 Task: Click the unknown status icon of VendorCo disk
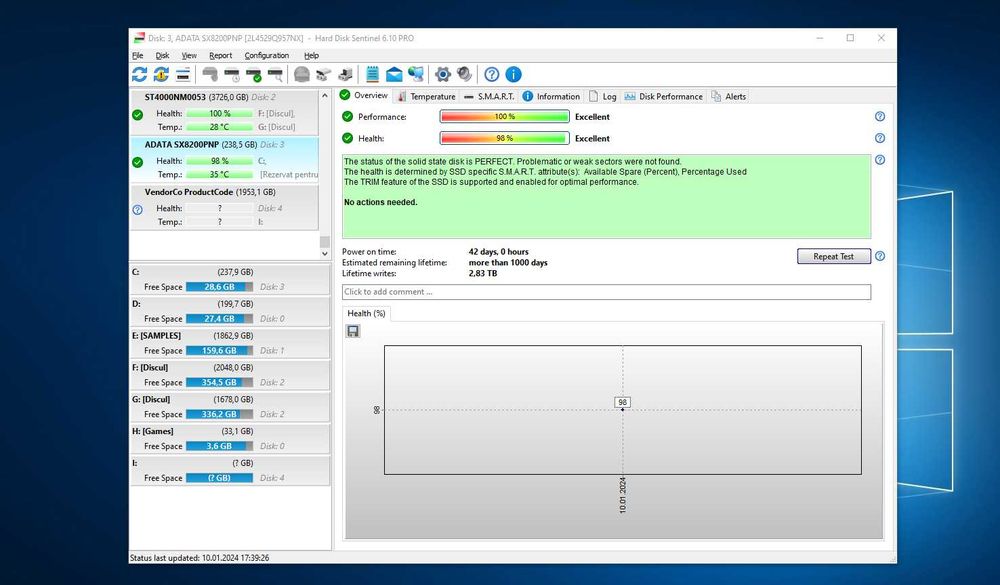137,209
